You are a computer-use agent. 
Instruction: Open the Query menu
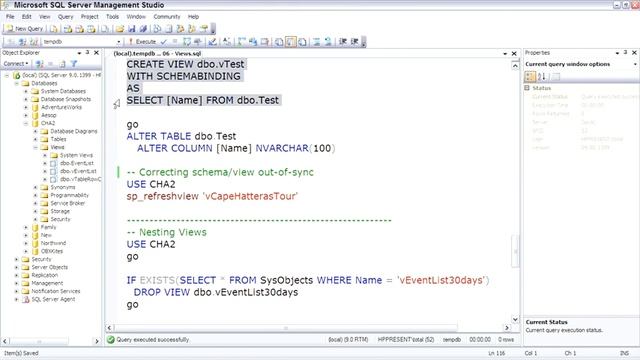pyautogui.click(x=65, y=17)
